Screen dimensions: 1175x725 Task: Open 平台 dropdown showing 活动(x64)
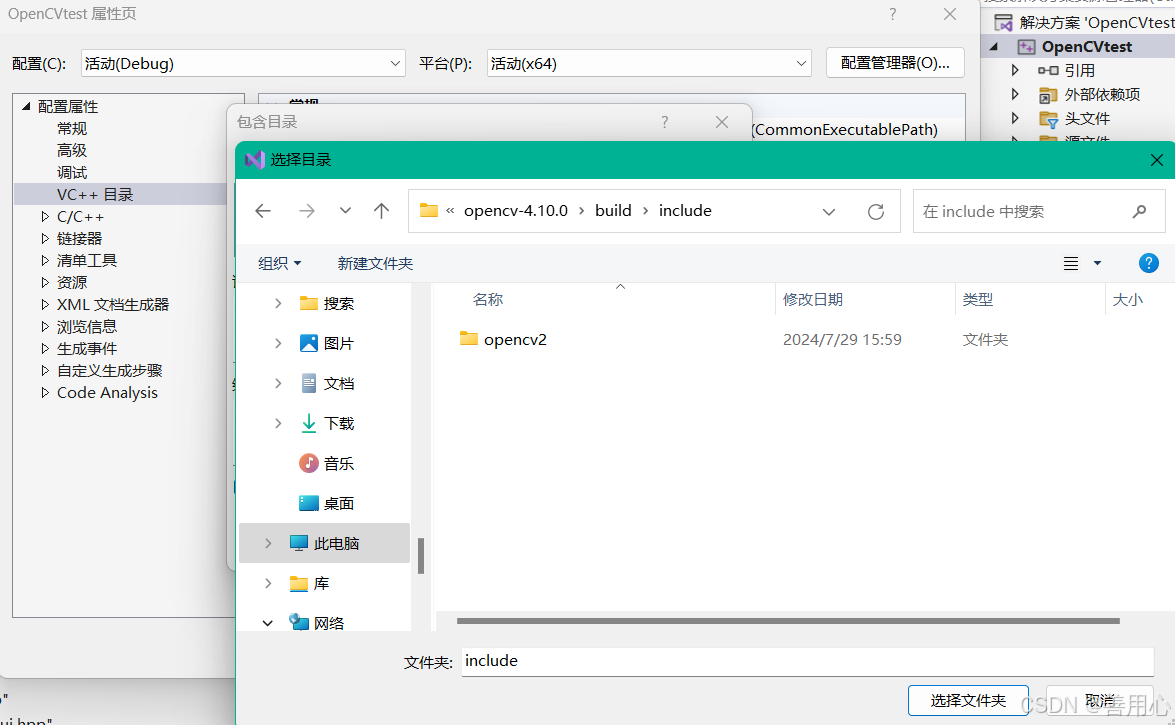649,64
